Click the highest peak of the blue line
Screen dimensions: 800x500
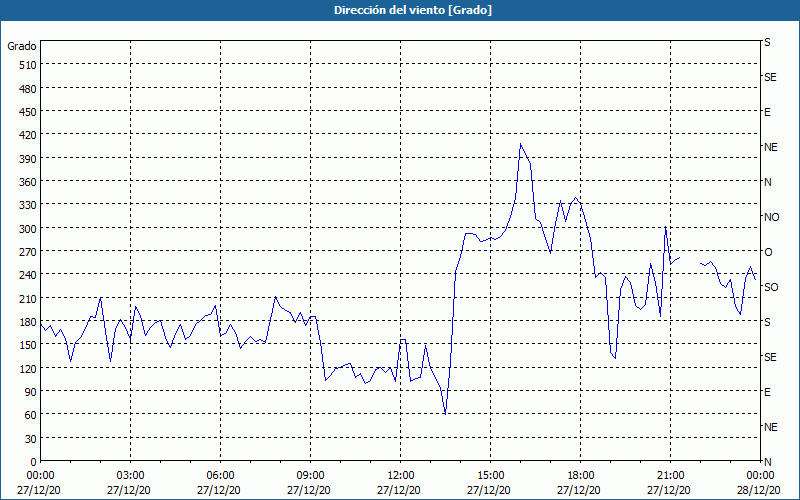pos(520,144)
